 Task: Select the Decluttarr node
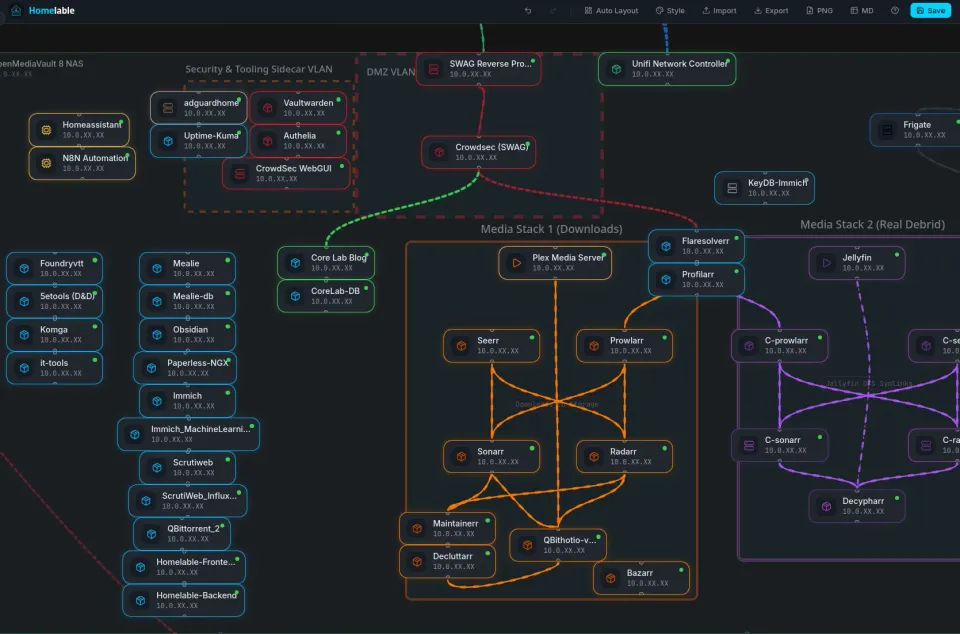click(x=448, y=561)
